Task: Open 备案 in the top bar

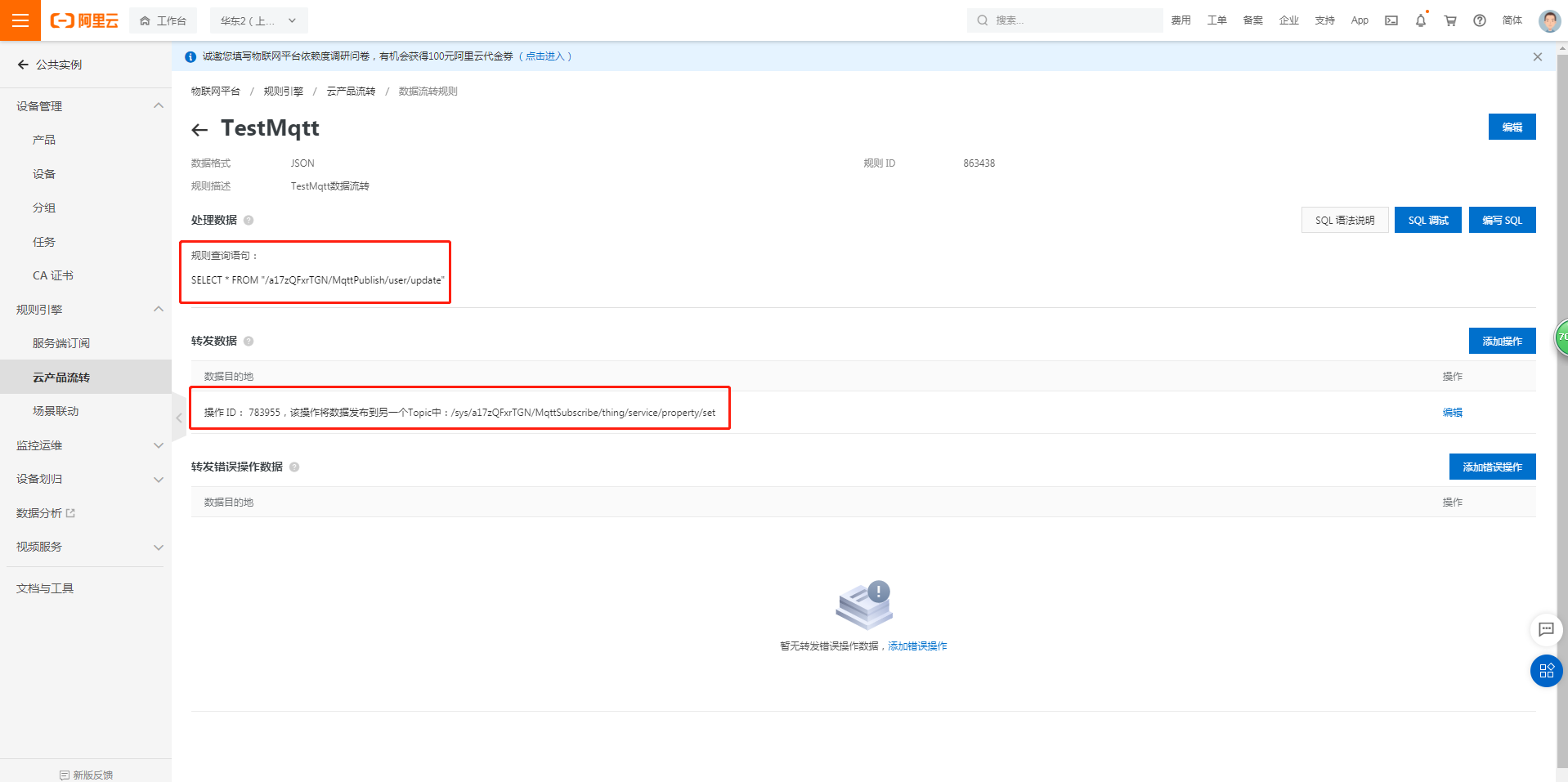Action: 1253,20
